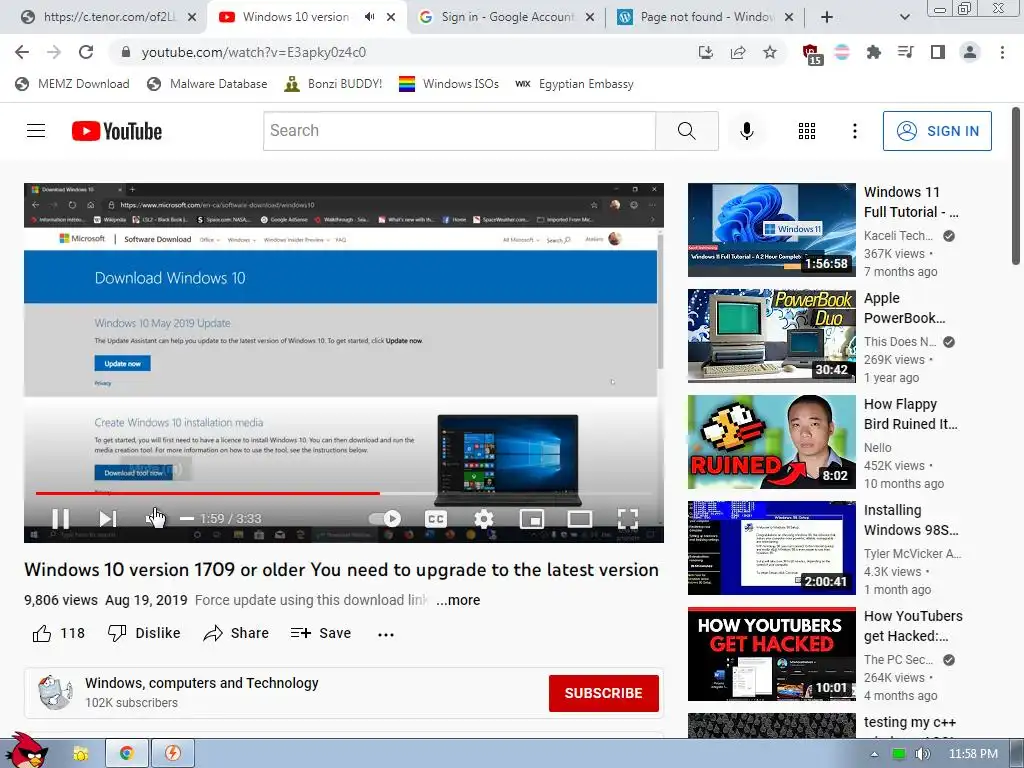The height and width of the screenshot is (768, 1024).
Task: Enter full screen mode
Action: click(x=628, y=519)
